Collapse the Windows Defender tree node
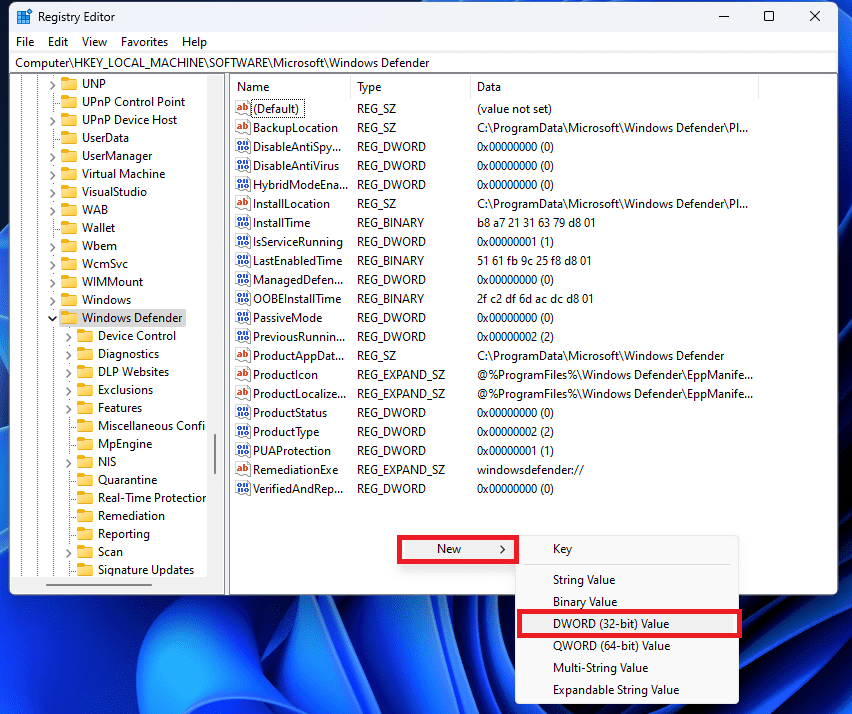This screenshot has height=714, width=852. (x=52, y=318)
